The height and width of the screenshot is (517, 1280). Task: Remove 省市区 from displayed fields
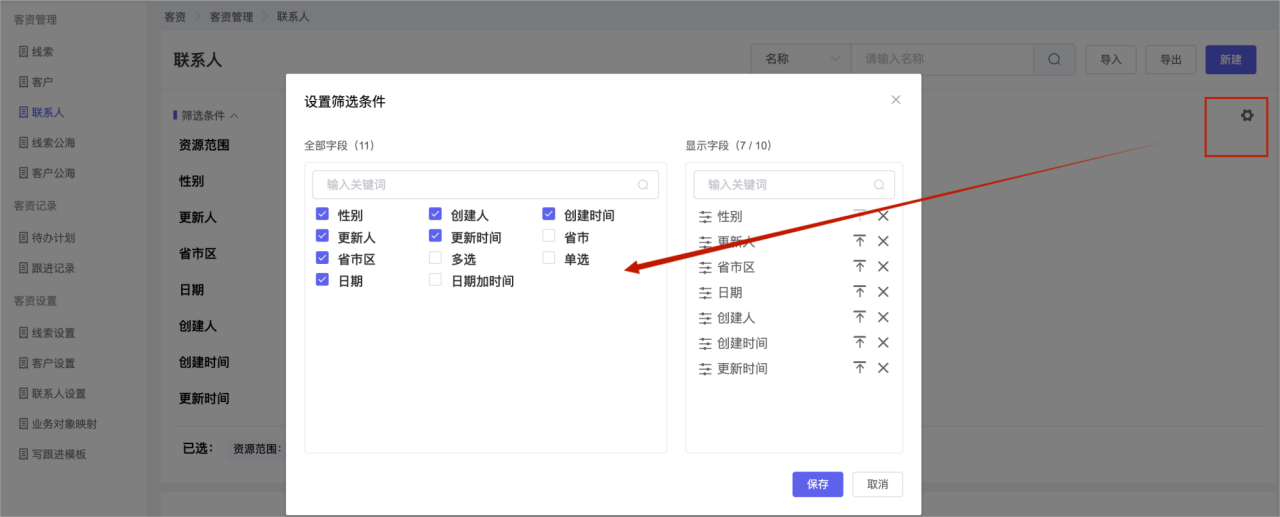click(x=883, y=266)
